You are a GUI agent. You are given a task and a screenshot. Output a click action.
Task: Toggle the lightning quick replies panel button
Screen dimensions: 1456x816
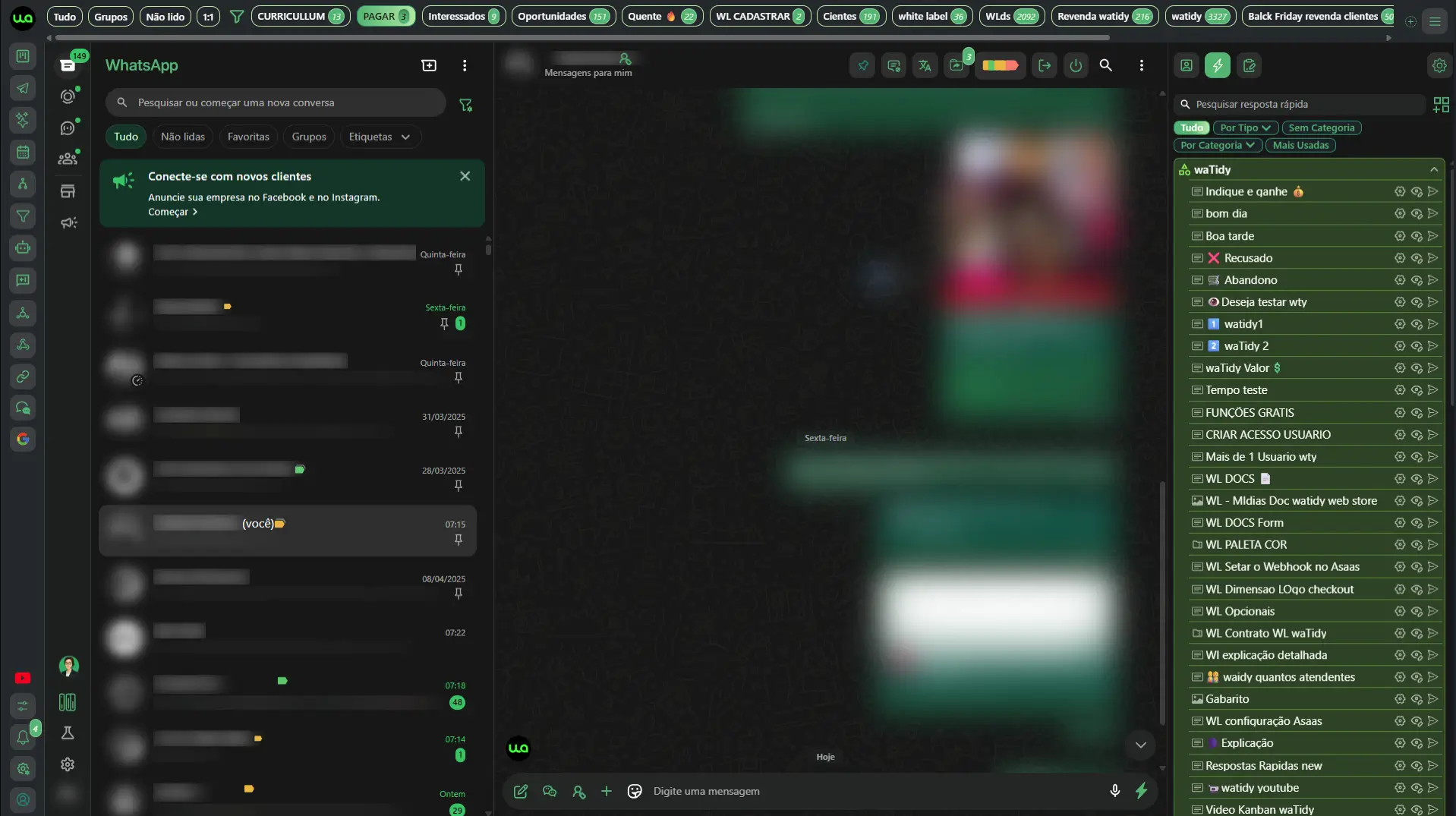tap(1218, 65)
